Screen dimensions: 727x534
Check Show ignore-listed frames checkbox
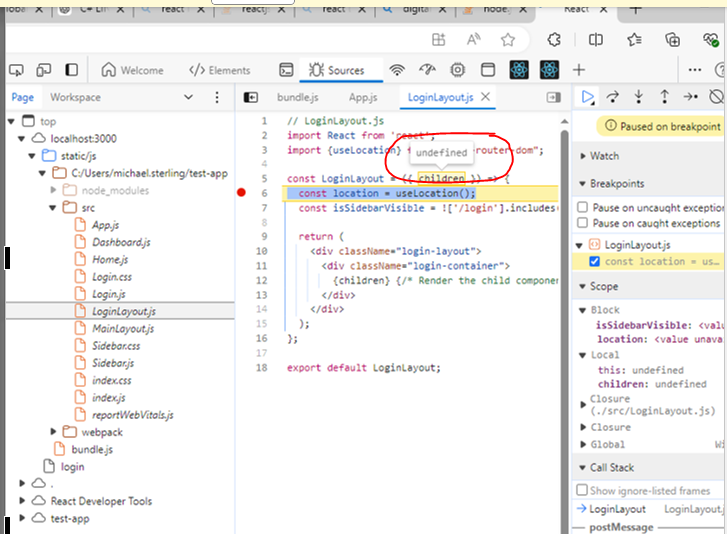point(581,490)
